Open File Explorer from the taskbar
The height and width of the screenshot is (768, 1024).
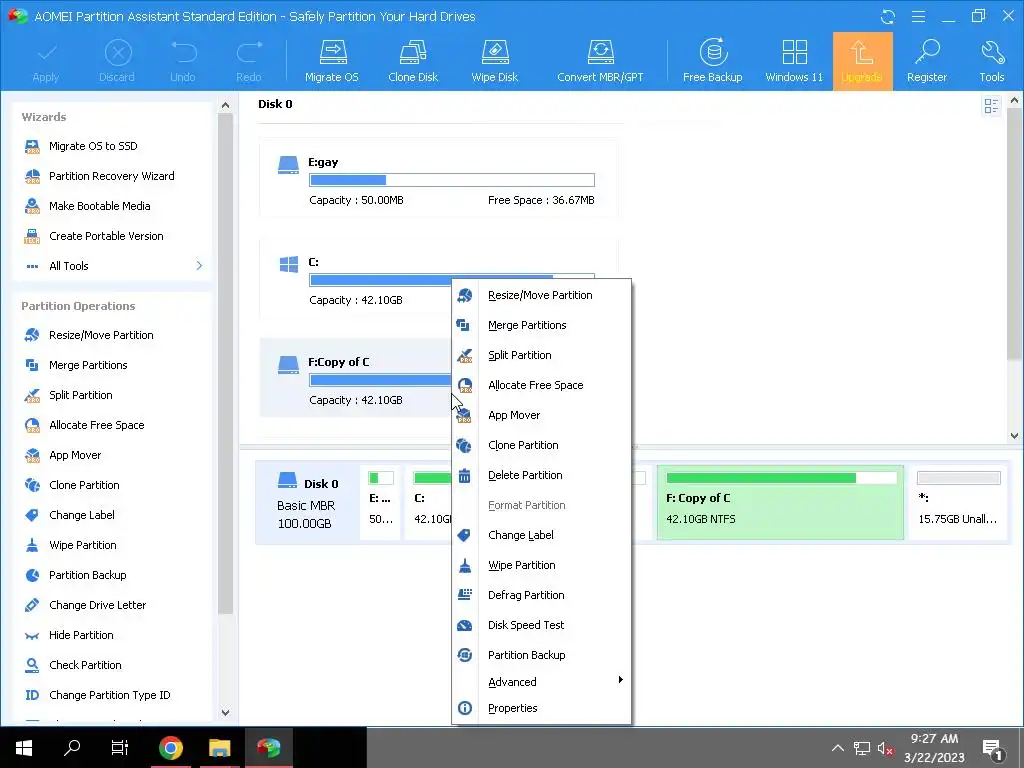(x=219, y=748)
